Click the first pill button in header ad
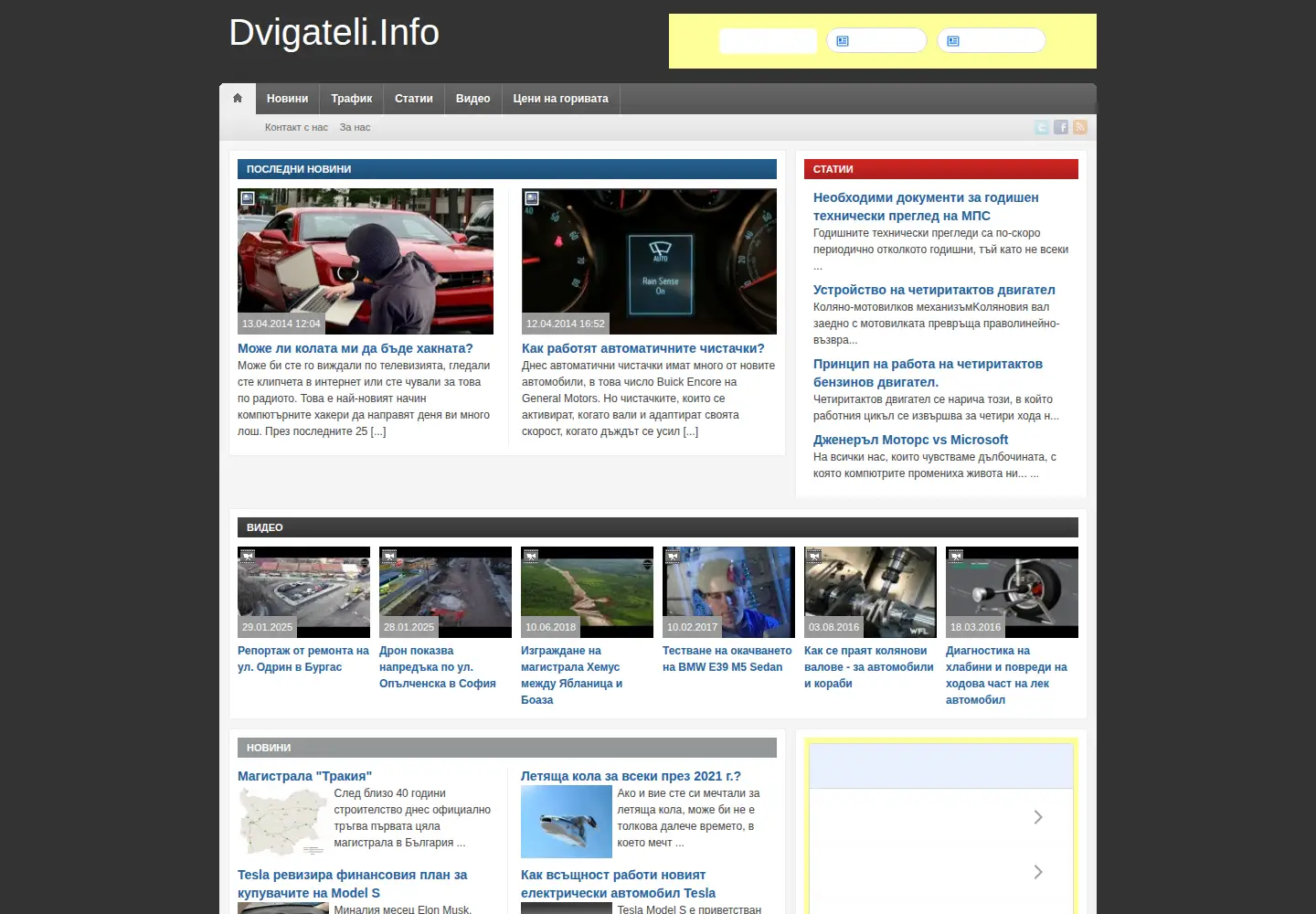Screen dimensions: 1316x914 (876, 41)
